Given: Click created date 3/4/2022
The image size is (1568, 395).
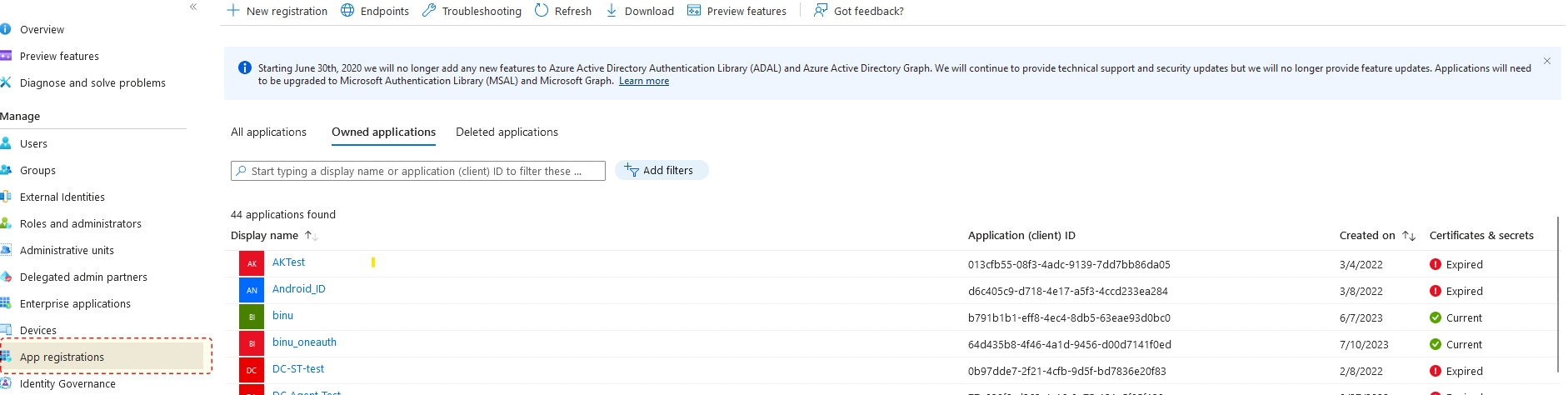Looking at the screenshot, I should coord(1361,265).
